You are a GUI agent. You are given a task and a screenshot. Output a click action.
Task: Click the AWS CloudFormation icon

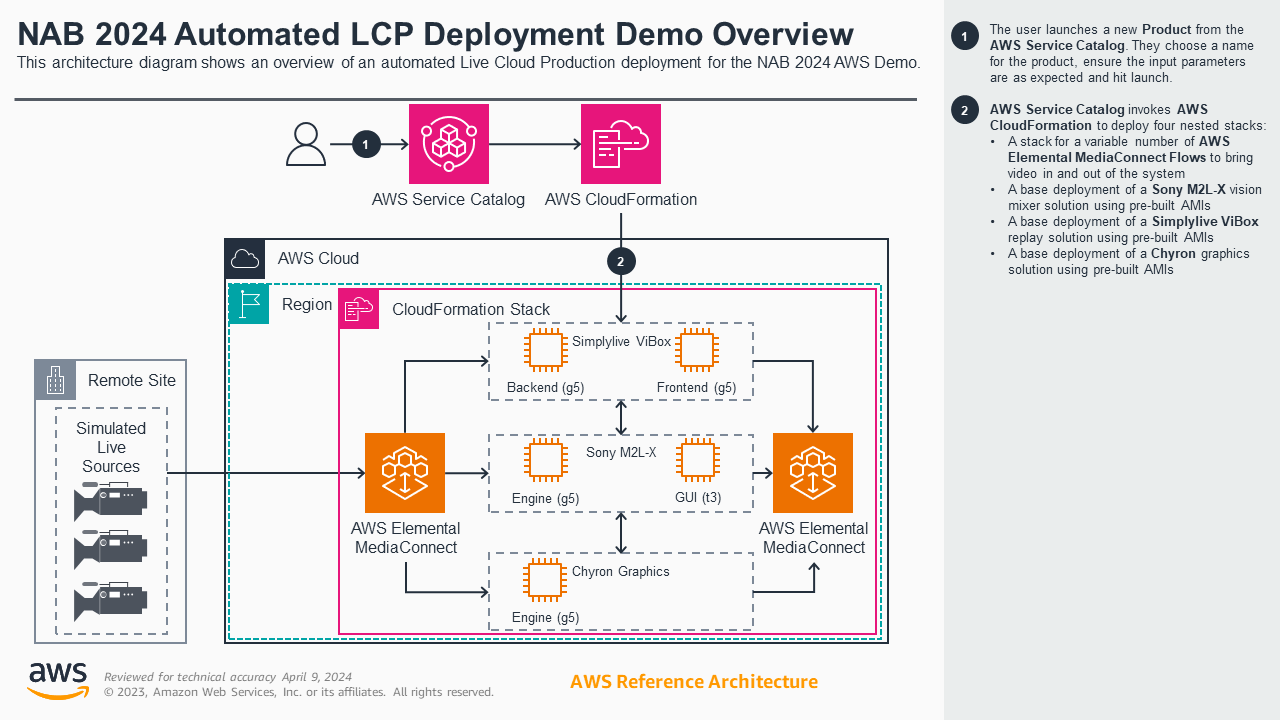coord(621,144)
